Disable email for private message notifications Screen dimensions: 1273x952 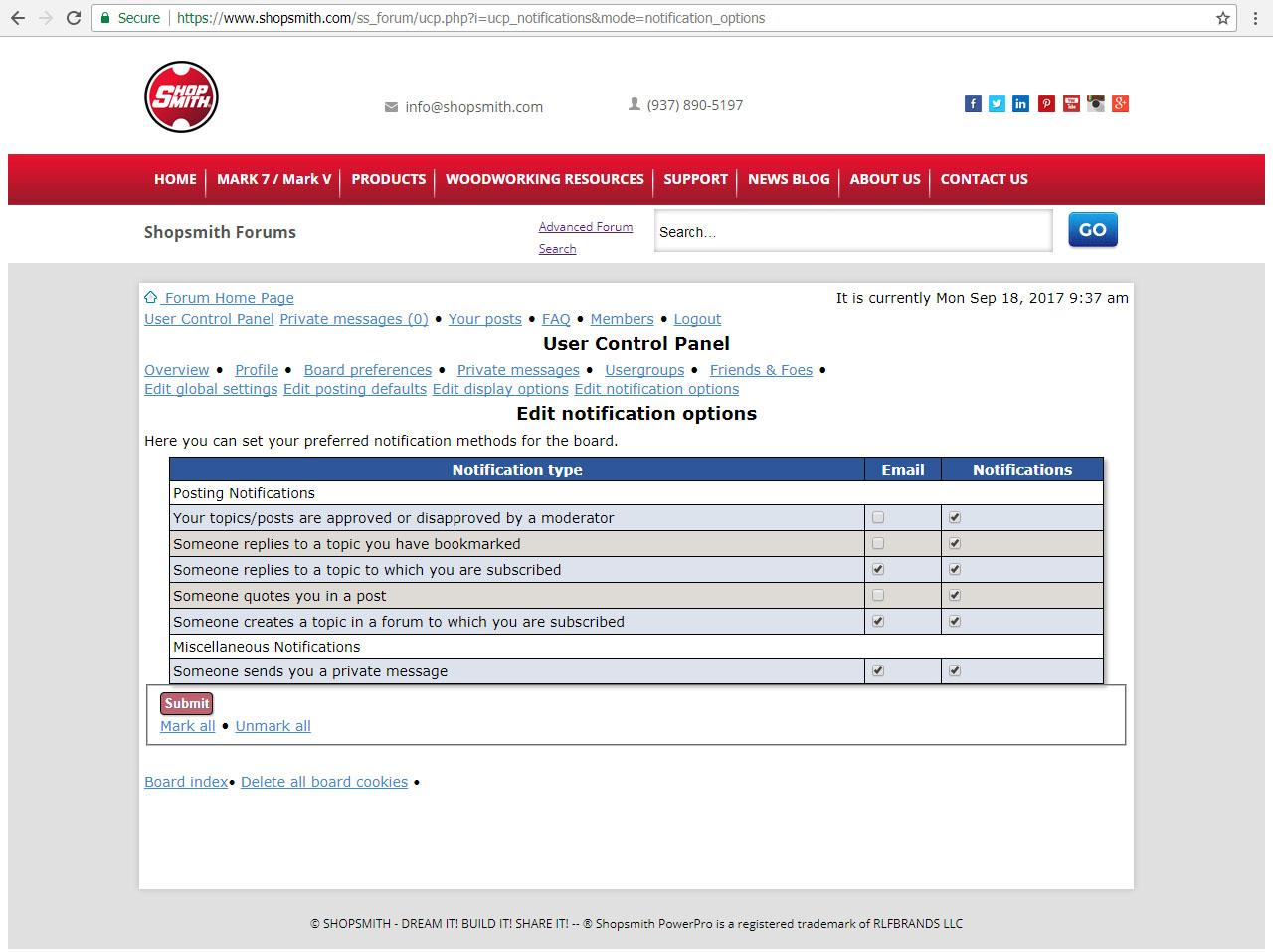pyautogui.click(x=878, y=670)
